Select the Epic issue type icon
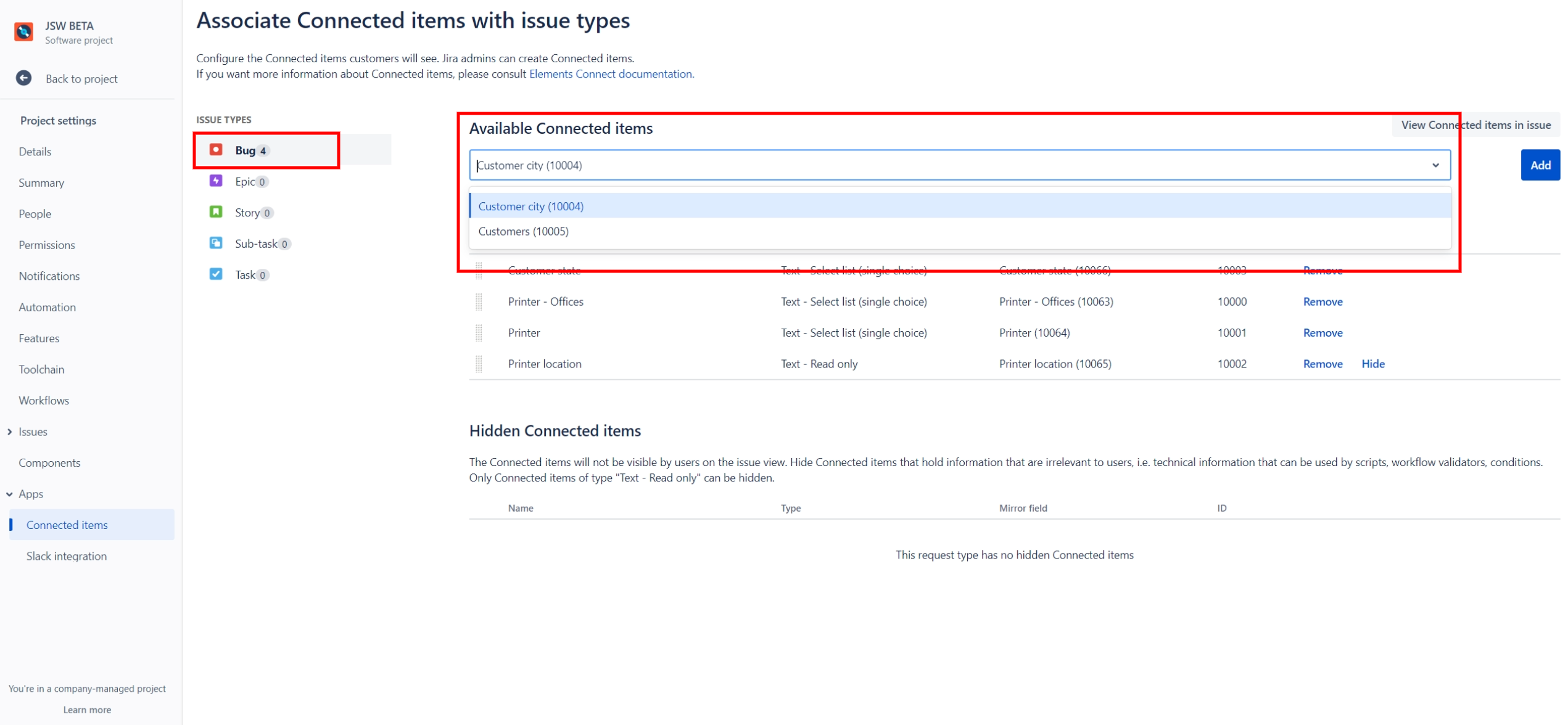 tap(216, 181)
